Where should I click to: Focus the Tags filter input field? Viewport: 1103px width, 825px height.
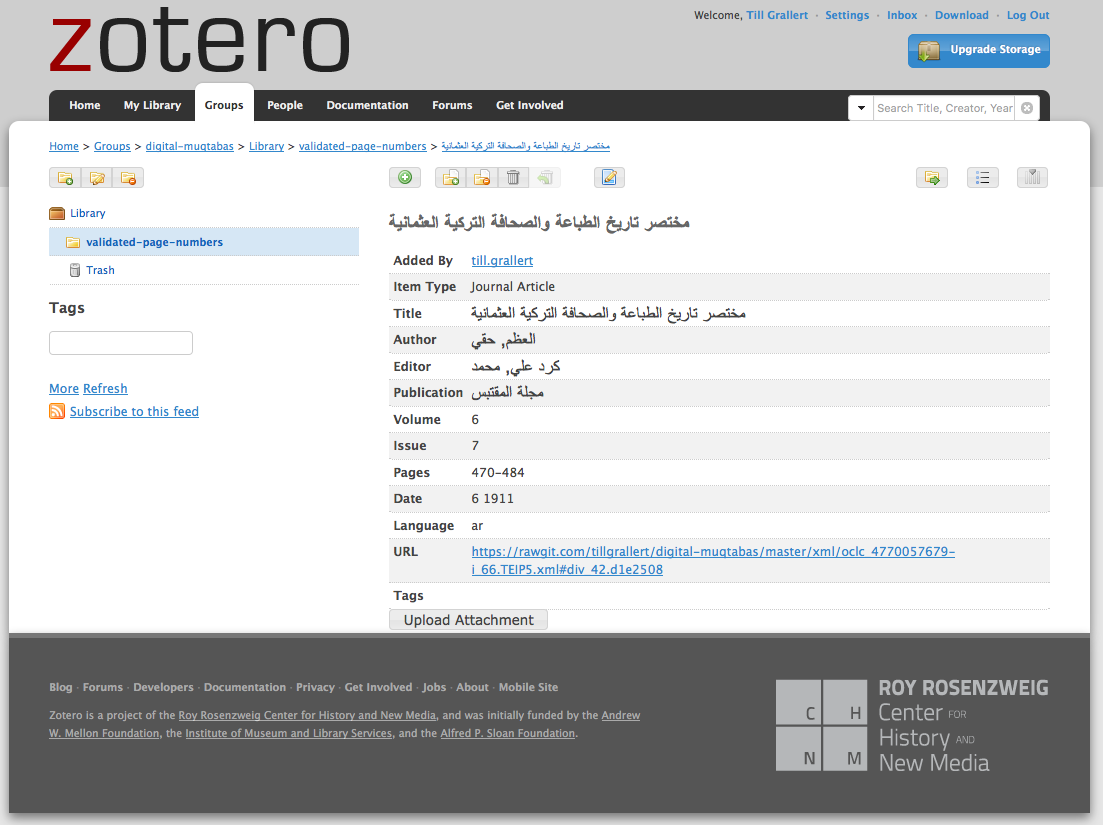coord(121,343)
